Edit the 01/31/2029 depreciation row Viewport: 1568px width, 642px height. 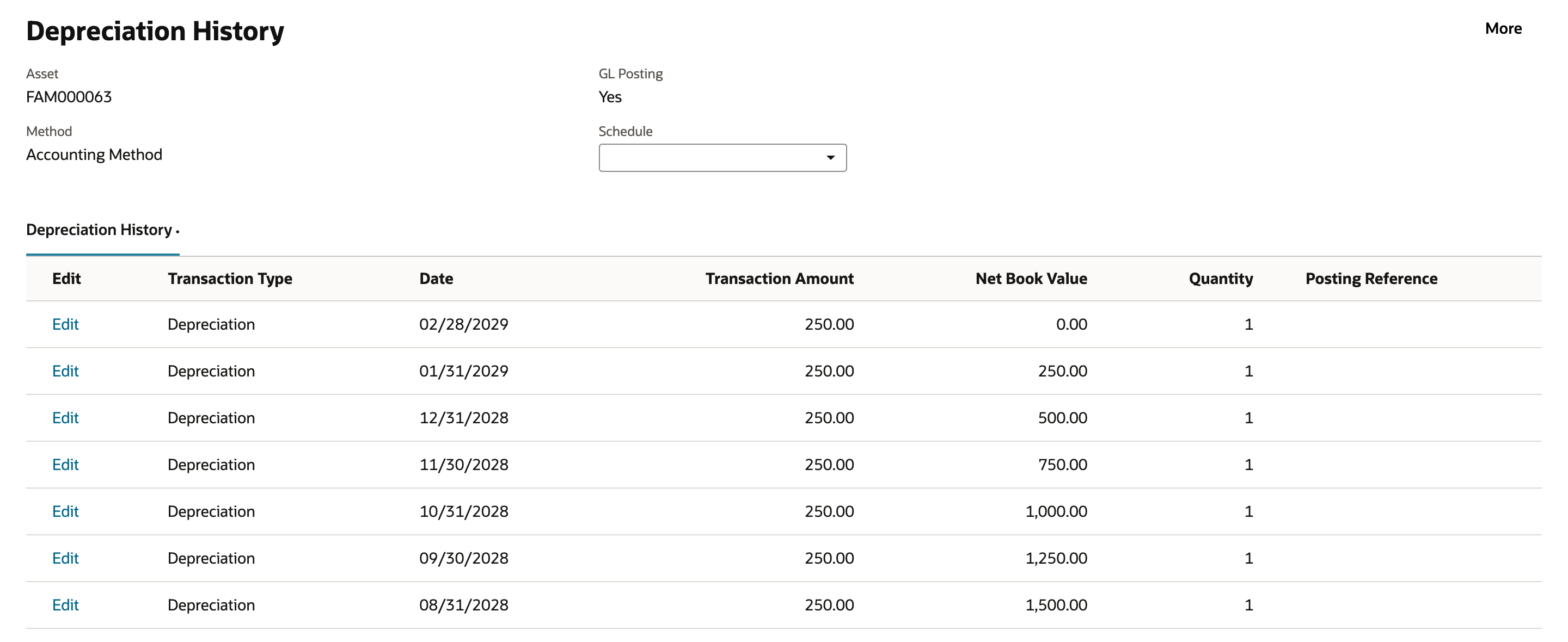pyautogui.click(x=65, y=371)
